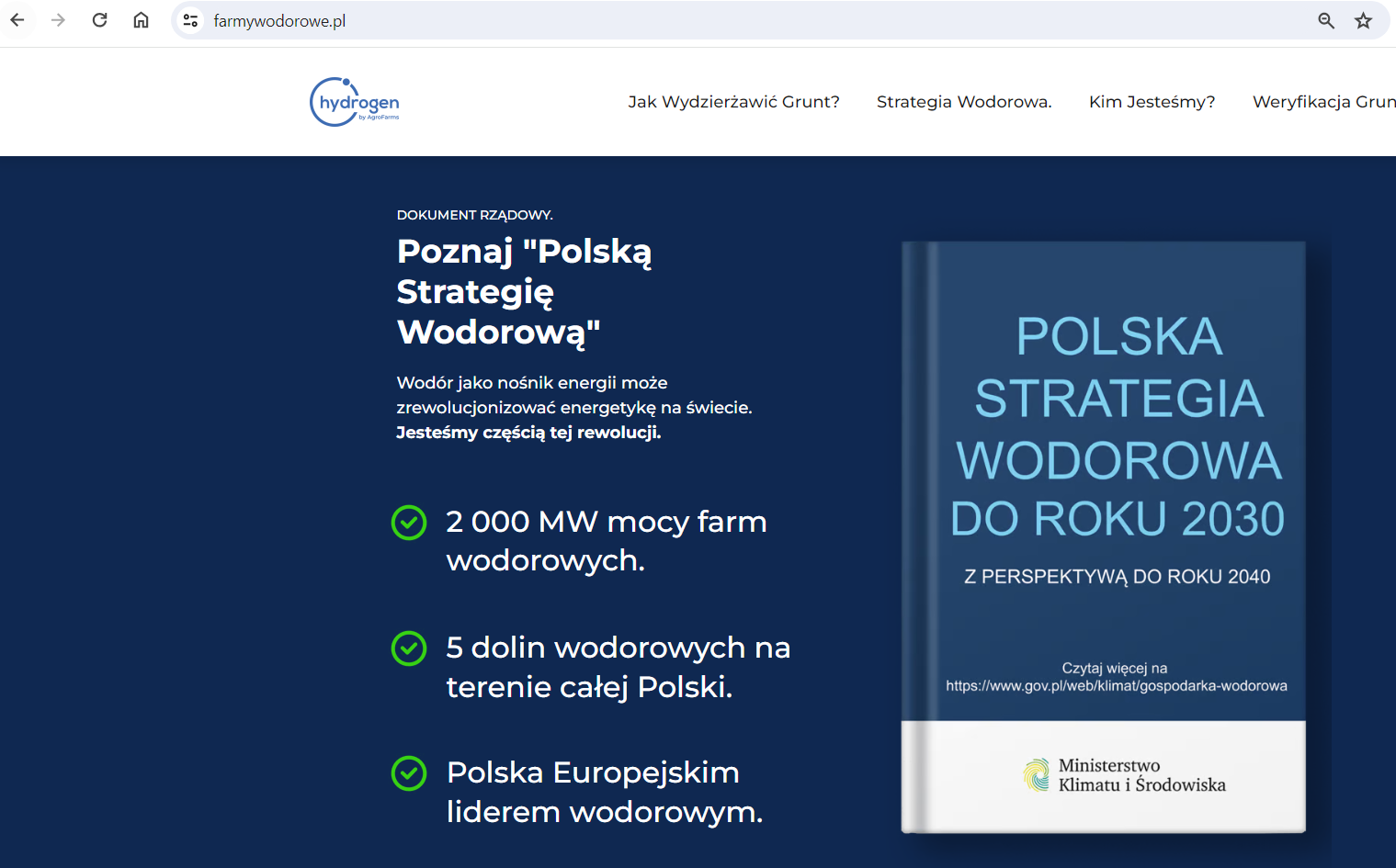This screenshot has width=1396, height=868.
Task: Click the bold text Jesteśmy częścią tej rewolucji.
Action: (528, 433)
